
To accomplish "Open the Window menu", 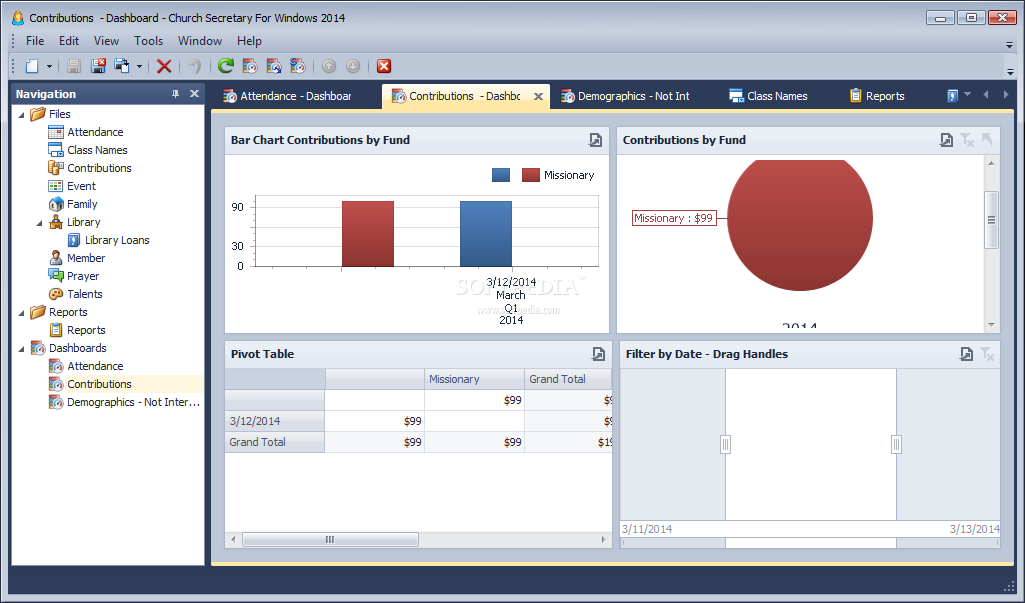I will (200, 41).
